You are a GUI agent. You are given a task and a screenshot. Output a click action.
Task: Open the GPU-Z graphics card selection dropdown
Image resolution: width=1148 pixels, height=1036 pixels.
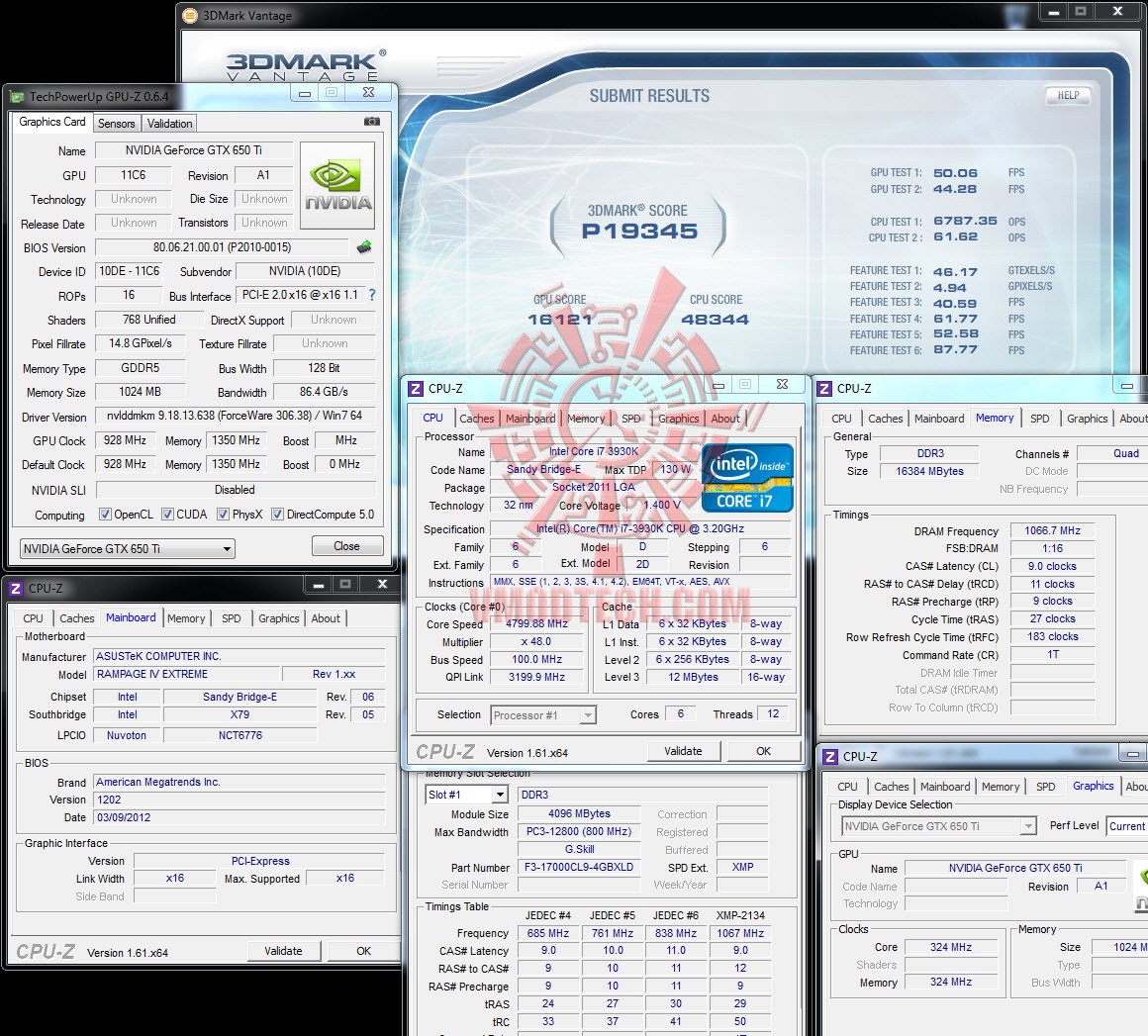coord(128,548)
